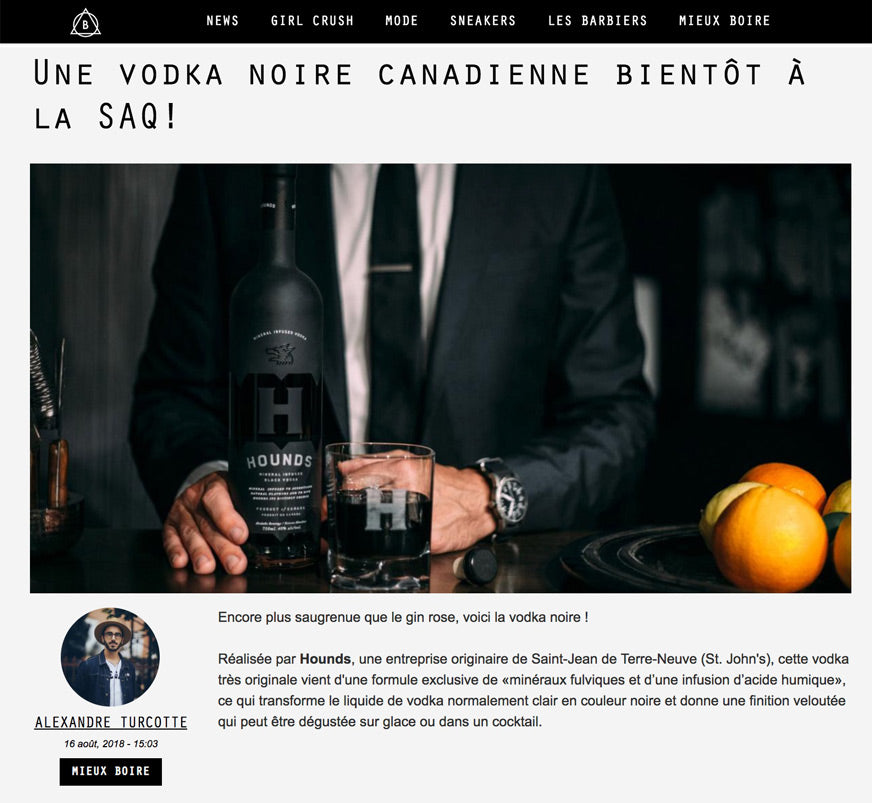Screen dimensions: 872x803
Task: Click the bold Hounds brand name
Action: tap(325, 659)
